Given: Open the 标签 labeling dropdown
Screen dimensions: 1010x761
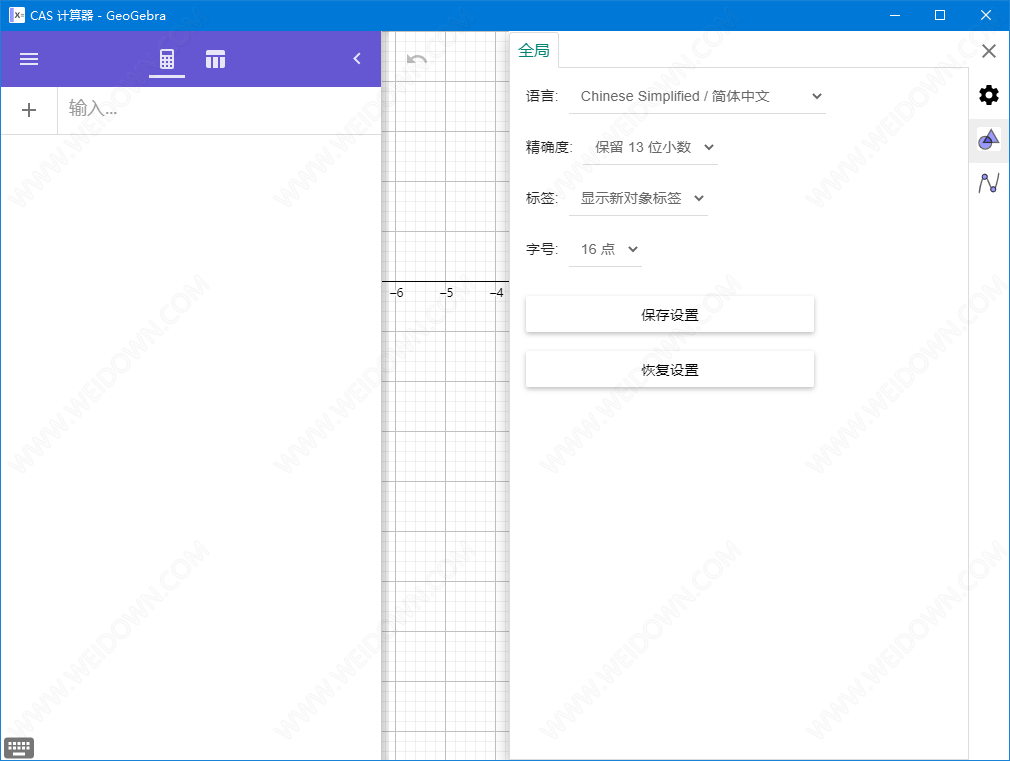Looking at the screenshot, I should pyautogui.click(x=638, y=198).
